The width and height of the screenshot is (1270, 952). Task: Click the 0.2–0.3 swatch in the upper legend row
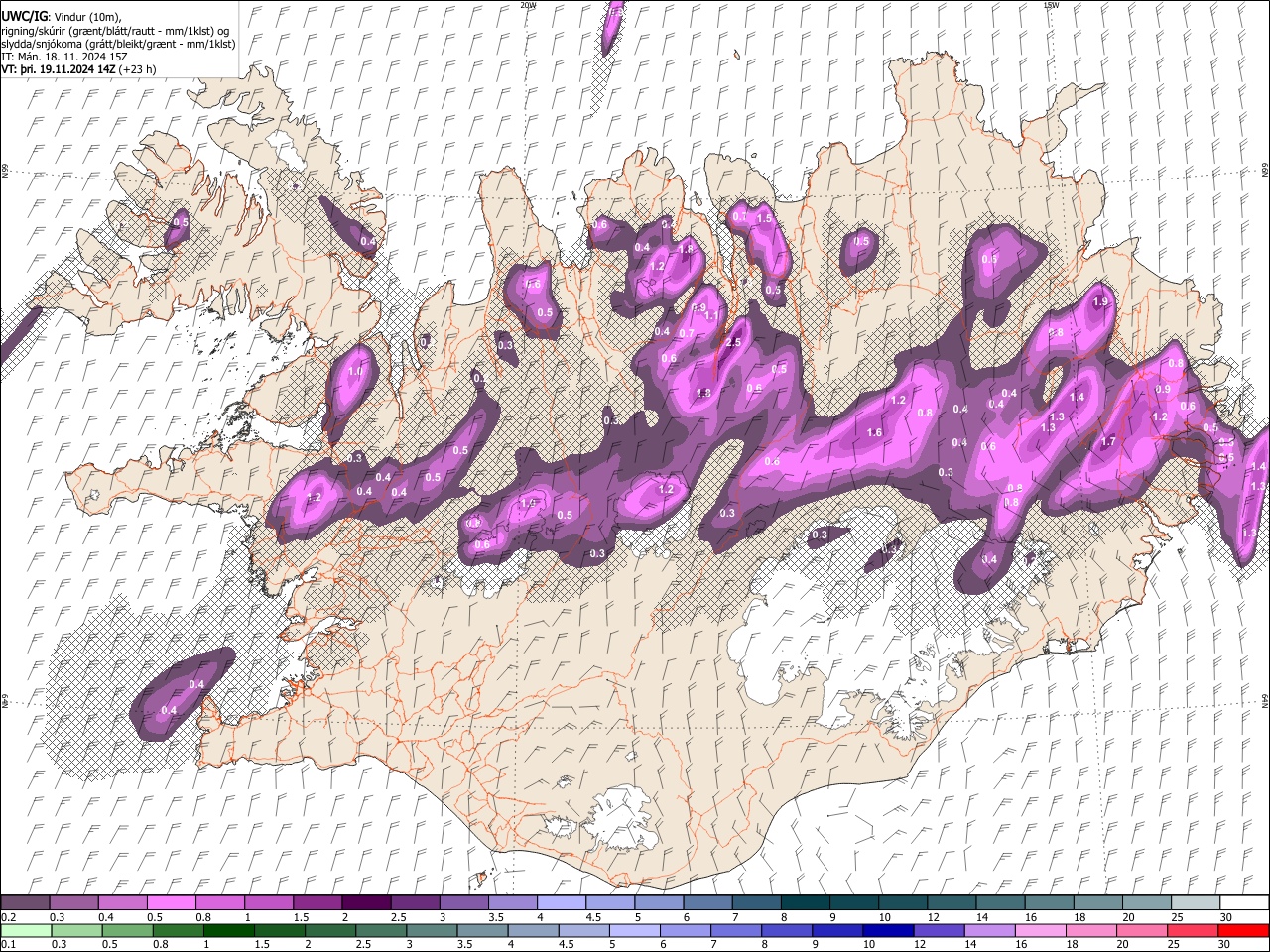click(x=25, y=902)
